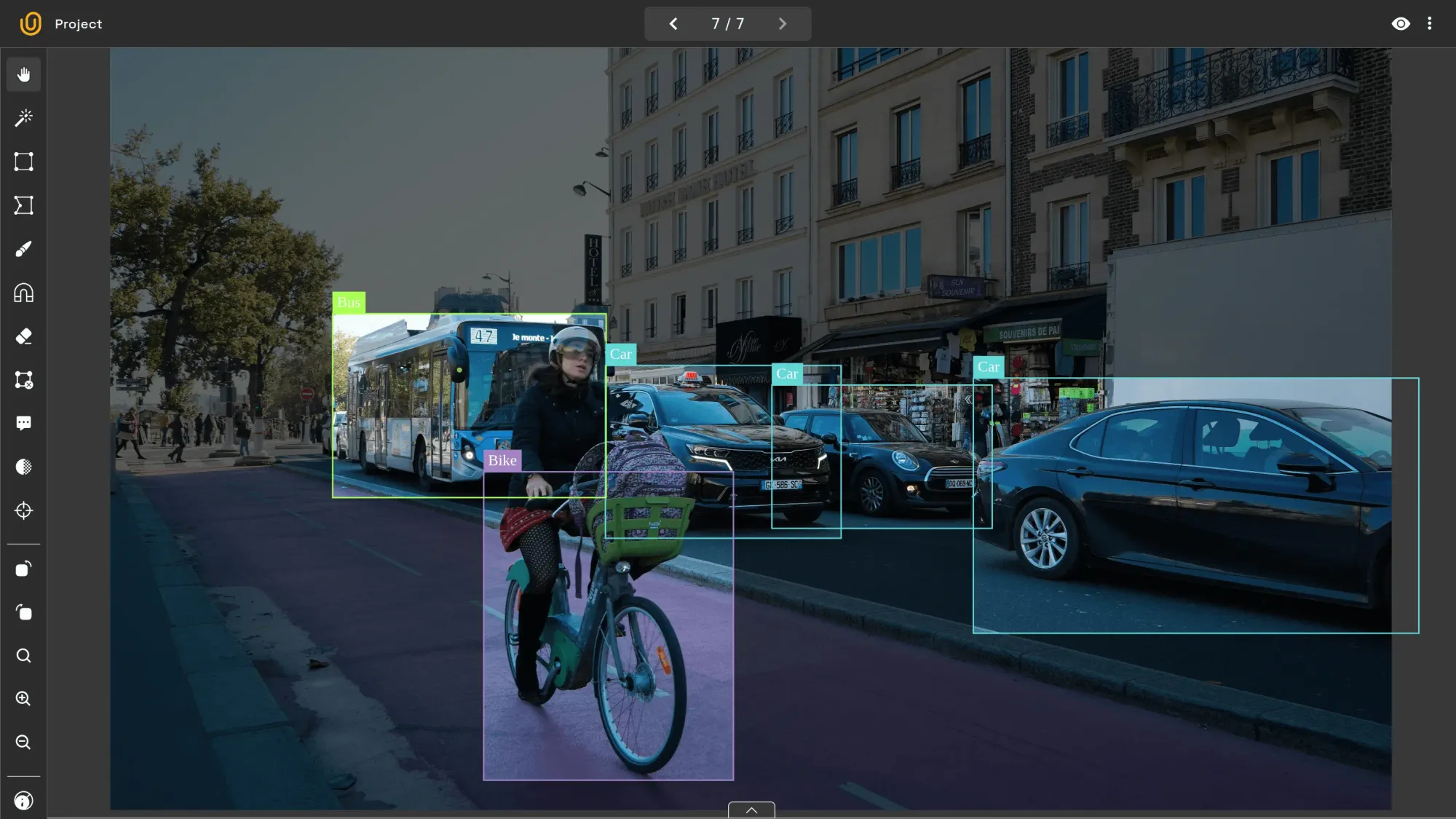
Task: Select the halftone mask tool
Action: point(23,467)
